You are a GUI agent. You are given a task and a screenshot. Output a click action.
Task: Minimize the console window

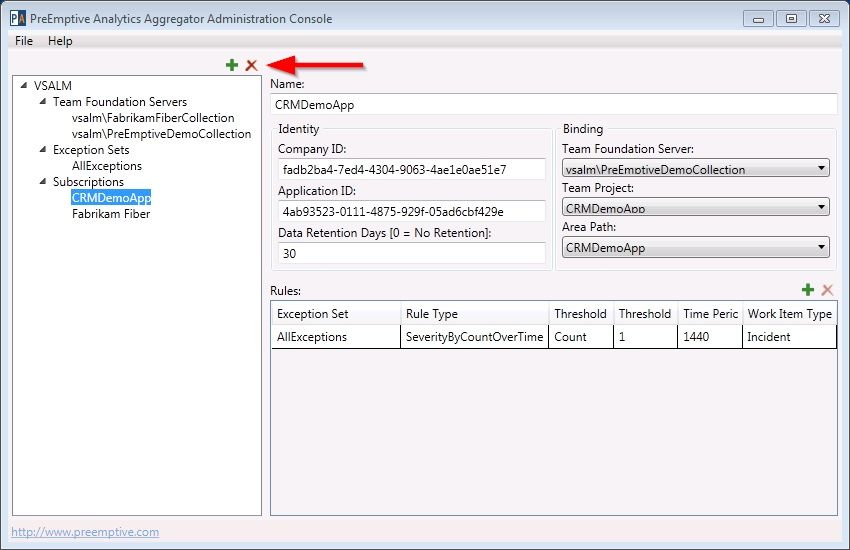pos(758,19)
